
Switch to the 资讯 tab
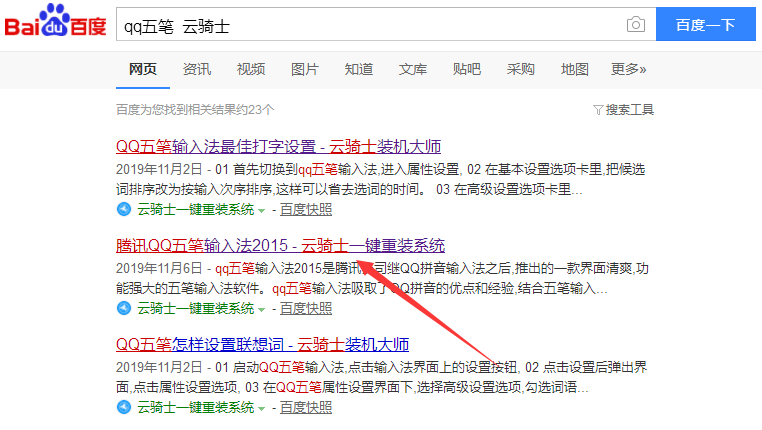click(x=197, y=69)
